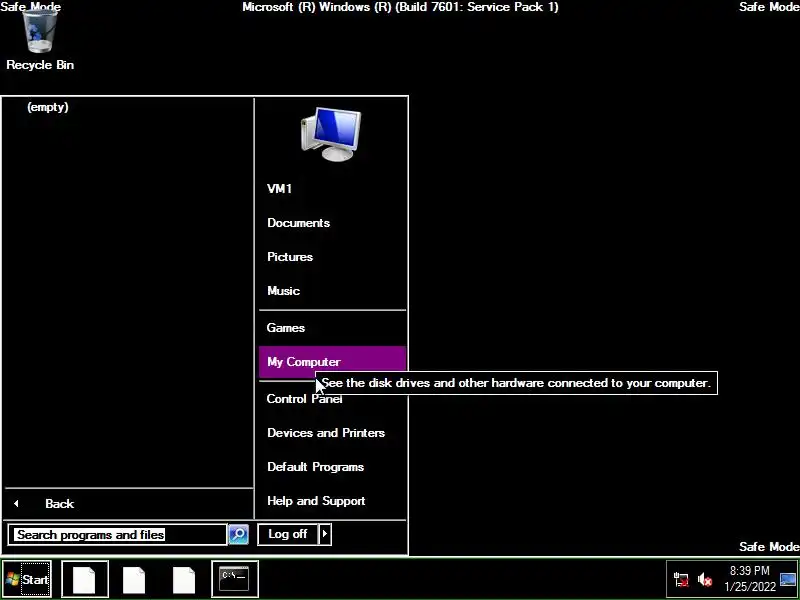Image resolution: width=800 pixels, height=600 pixels.
Task: Open the VM1 user folder
Action: tap(332, 189)
